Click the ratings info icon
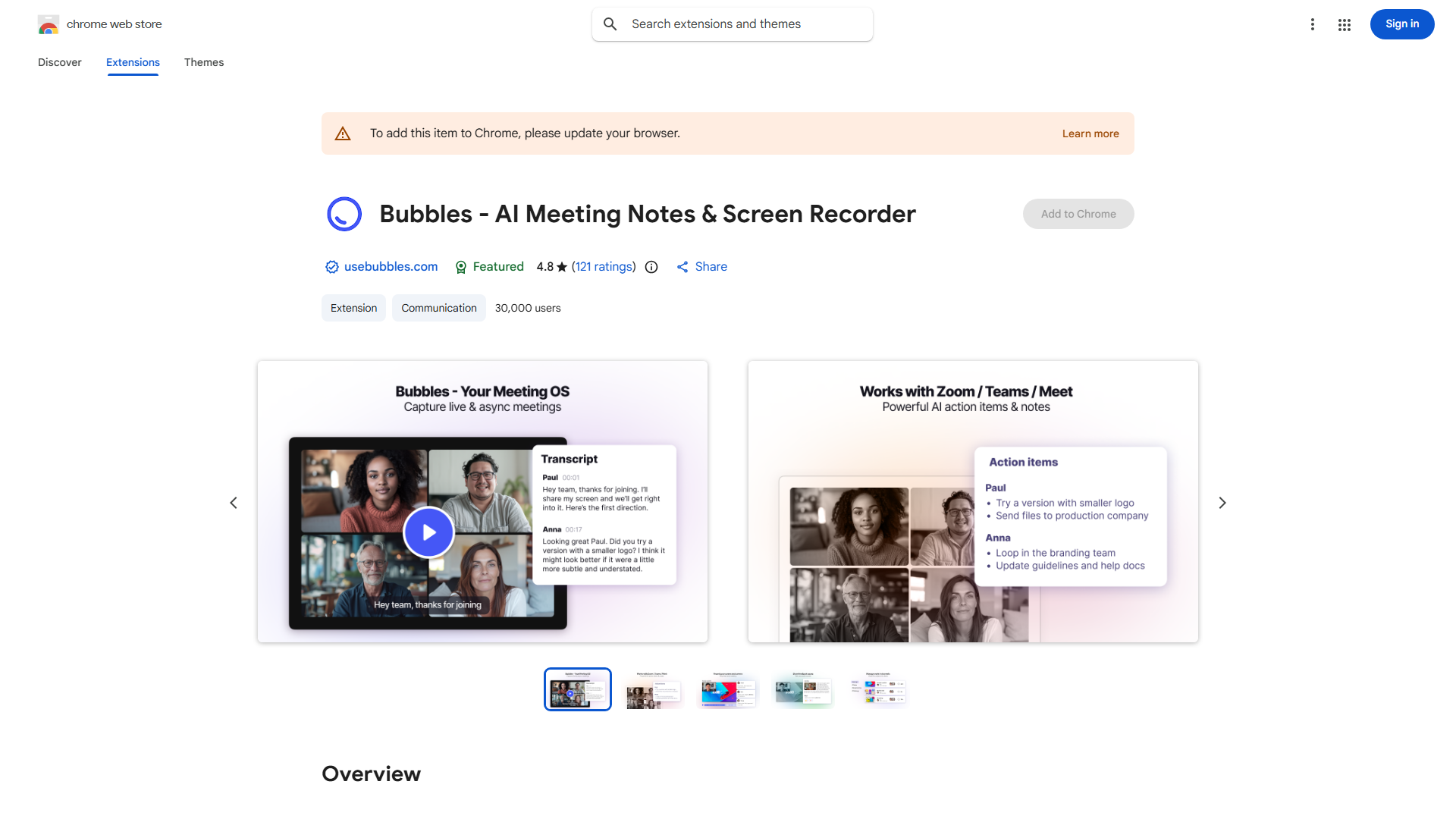The height and width of the screenshot is (819, 1456). [651, 267]
